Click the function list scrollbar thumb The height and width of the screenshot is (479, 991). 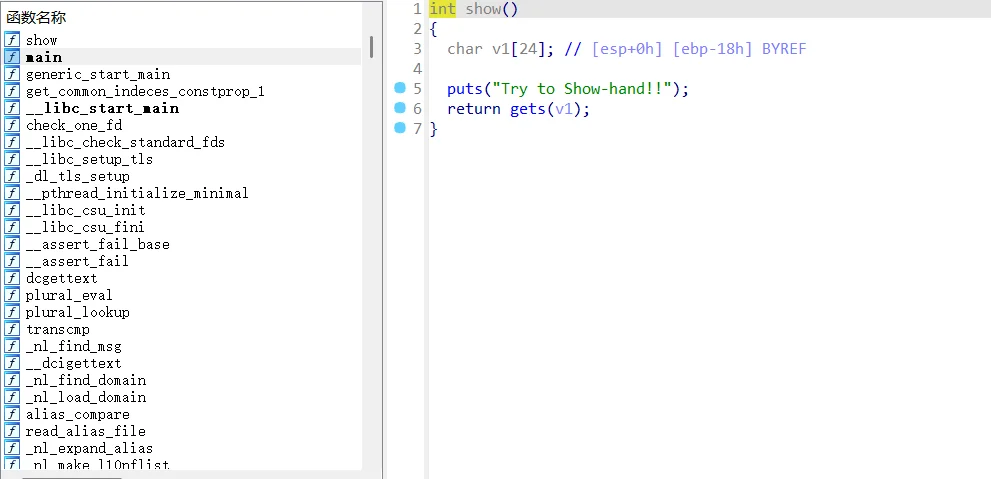[371, 47]
